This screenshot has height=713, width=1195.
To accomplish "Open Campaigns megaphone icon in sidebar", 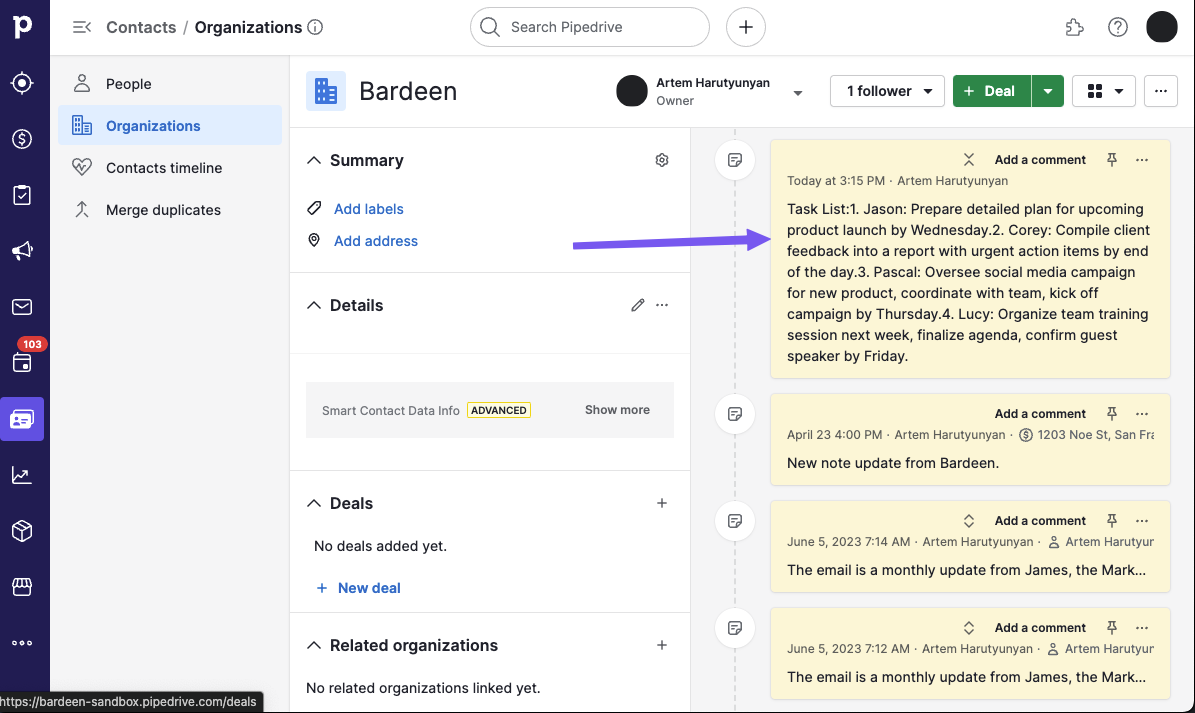I will click(22, 251).
